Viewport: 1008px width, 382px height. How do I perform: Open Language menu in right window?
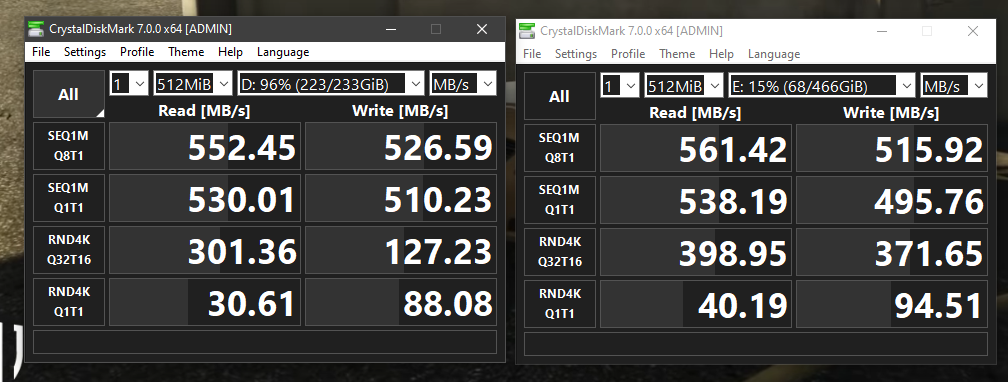point(774,54)
